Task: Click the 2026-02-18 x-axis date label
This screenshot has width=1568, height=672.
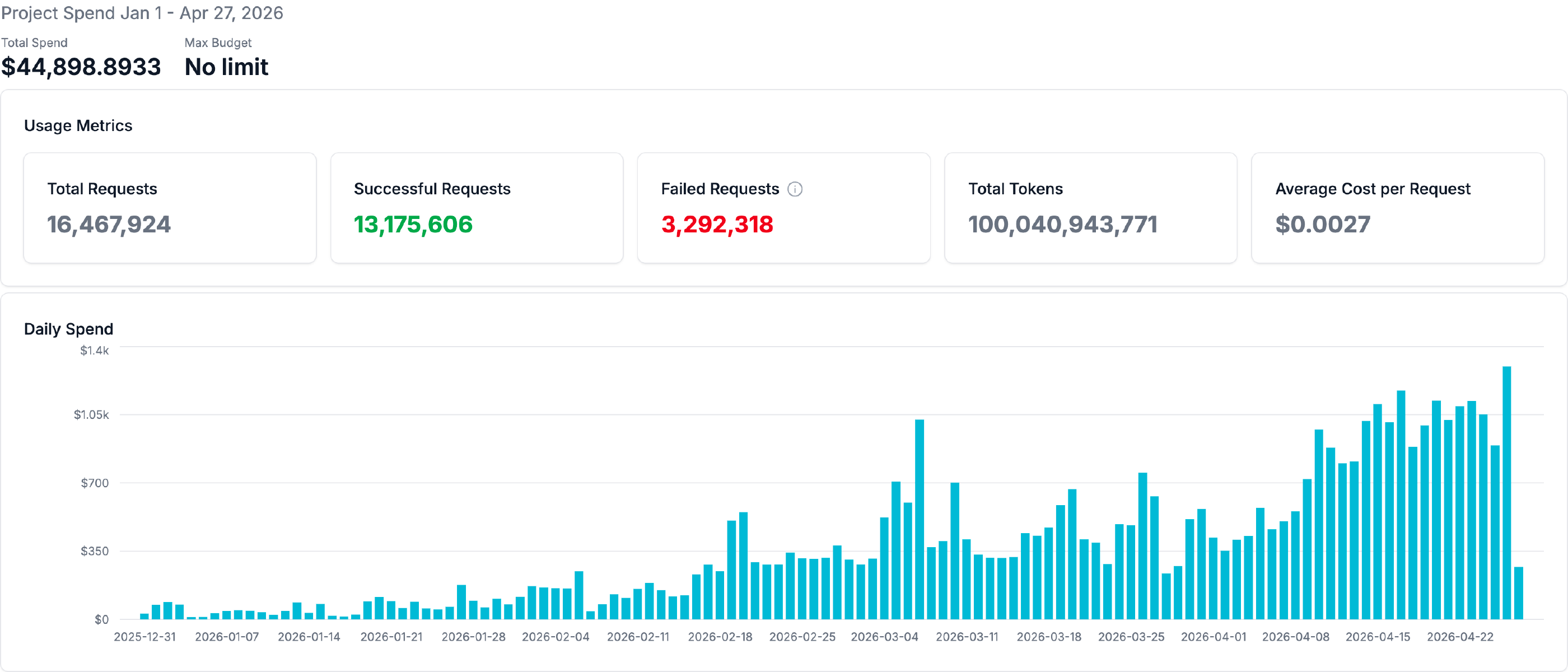Action: tap(720, 637)
